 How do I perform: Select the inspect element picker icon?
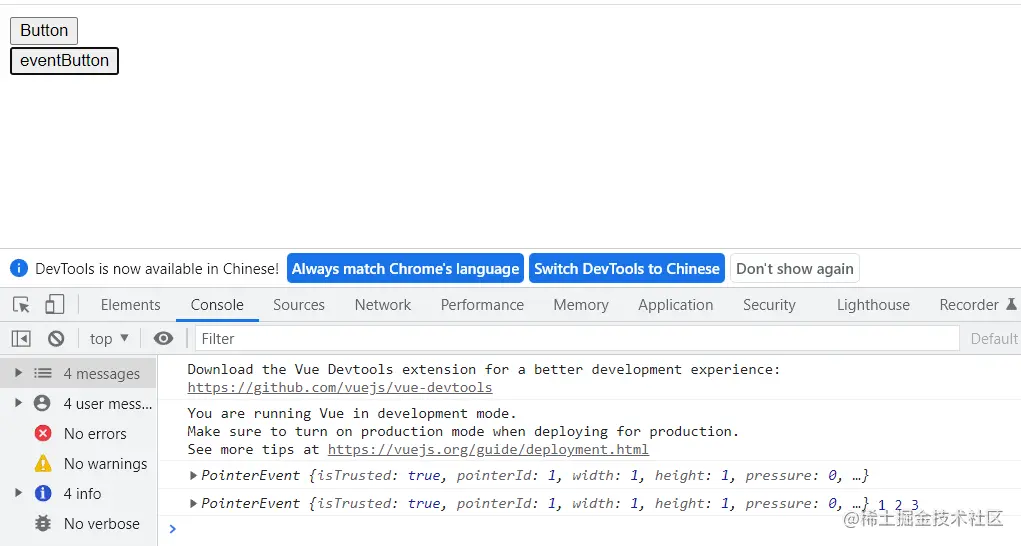pos(21,305)
